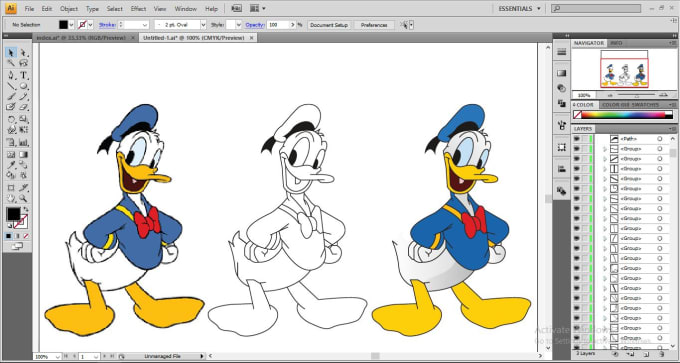Select the Free Transform tool
This screenshot has height=363, width=680.
coord(23,130)
